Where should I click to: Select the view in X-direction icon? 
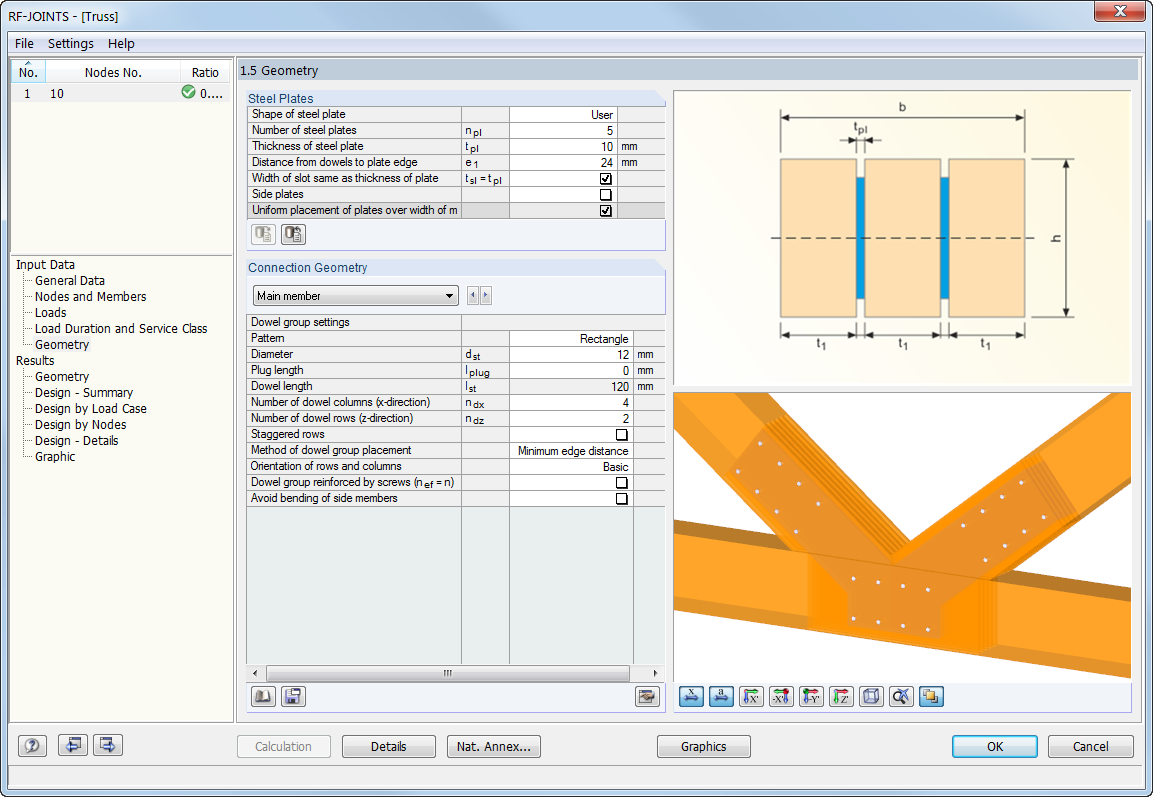pyautogui.click(x=751, y=696)
